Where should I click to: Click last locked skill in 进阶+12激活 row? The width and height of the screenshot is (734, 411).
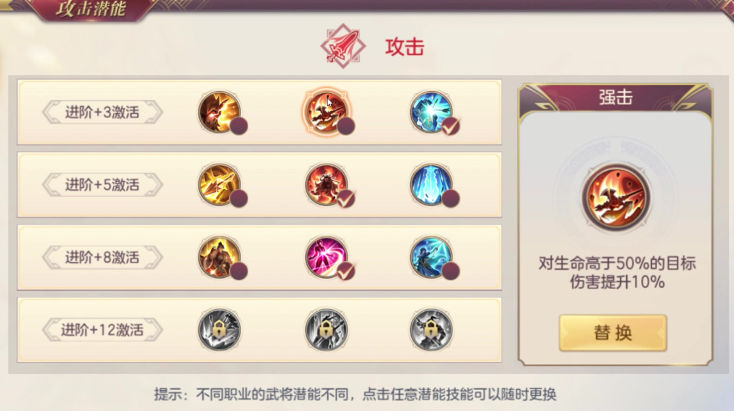tap(431, 330)
